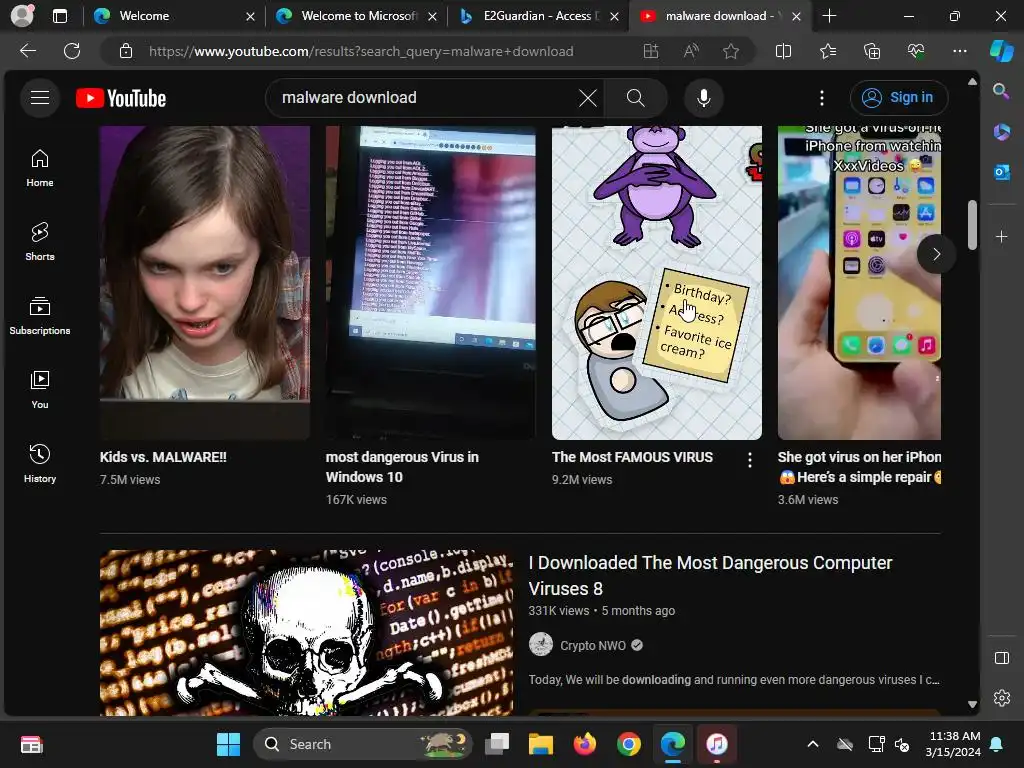Viewport: 1024px width, 768px height.
Task: Open the skull and crossbones video thumbnail
Action: pyautogui.click(x=306, y=633)
